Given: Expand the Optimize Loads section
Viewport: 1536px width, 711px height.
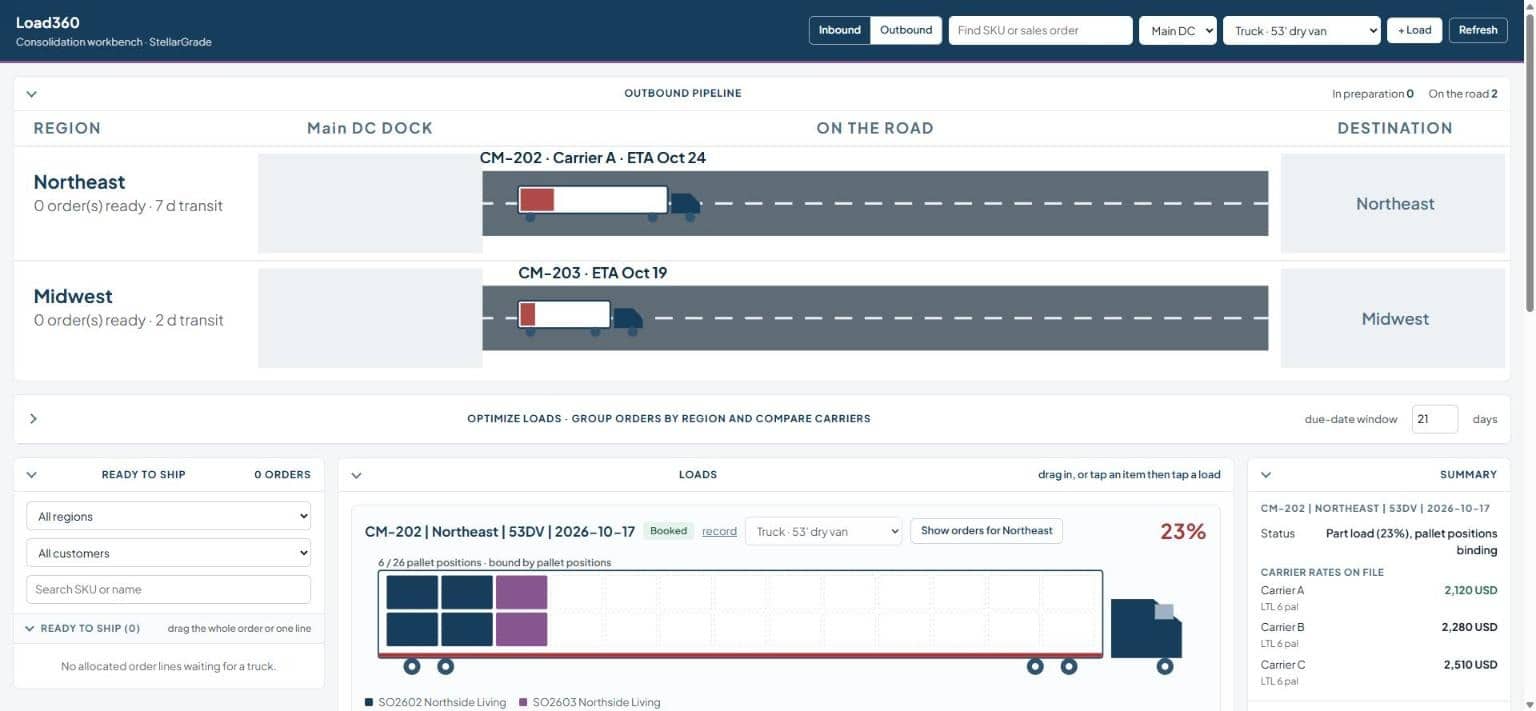Looking at the screenshot, I should tap(33, 419).
